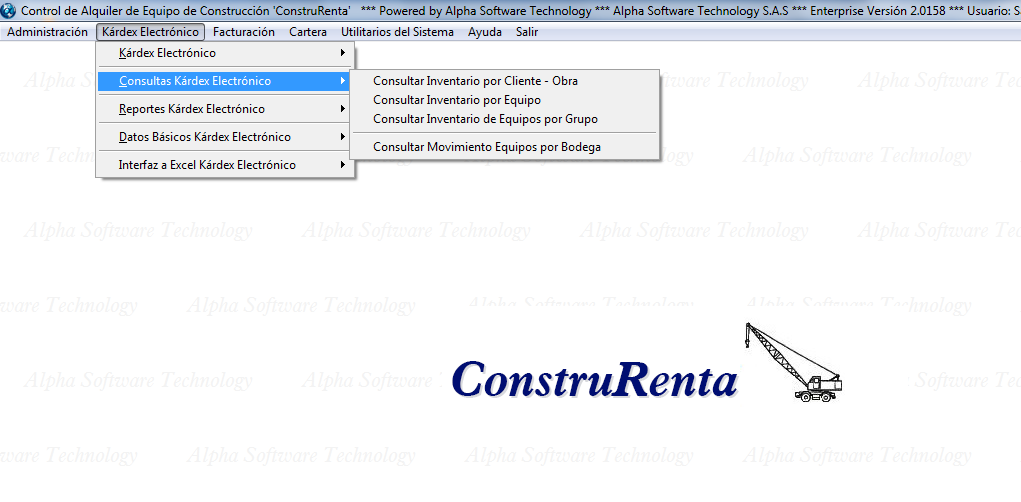Click the ConstruRenta app icon in title bar
Screen dimensions: 1021x502
(x=9, y=11)
